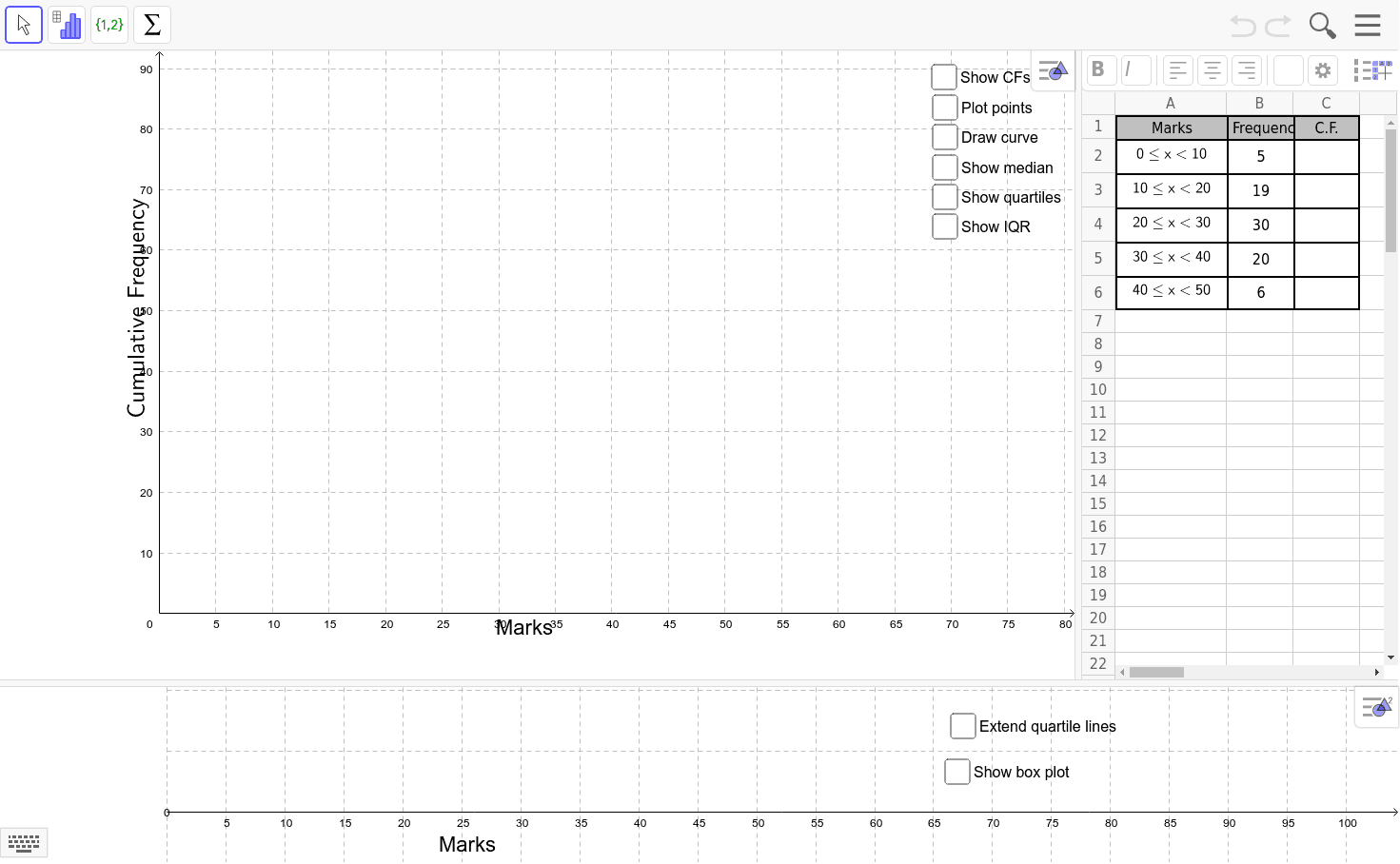Screen dimensions: 1400x864
Task: Align spreadsheet cell text left
Action: point(1177,69)
